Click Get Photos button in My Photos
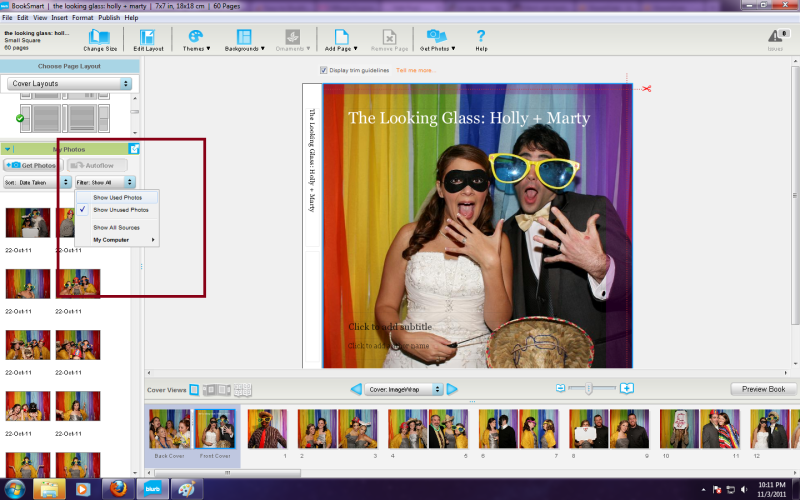Viewport: 800px width, 500px height. [x=32, y=165]
